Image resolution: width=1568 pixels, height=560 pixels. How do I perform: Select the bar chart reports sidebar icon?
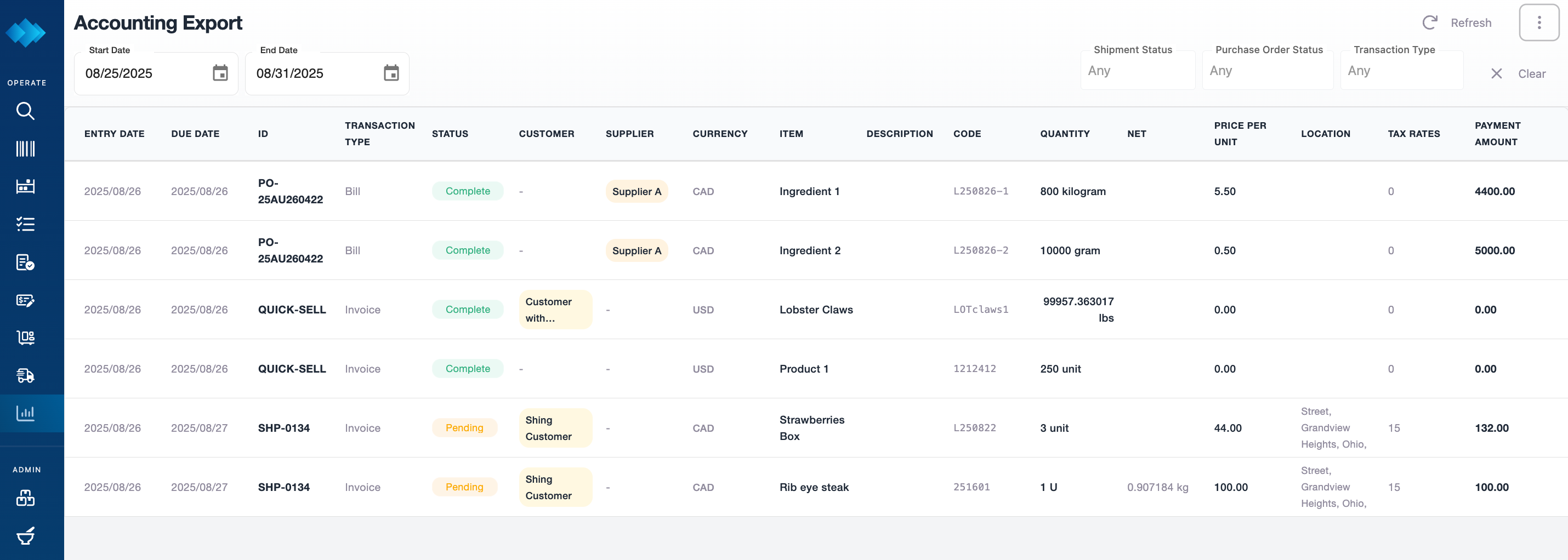pos(25,413)
